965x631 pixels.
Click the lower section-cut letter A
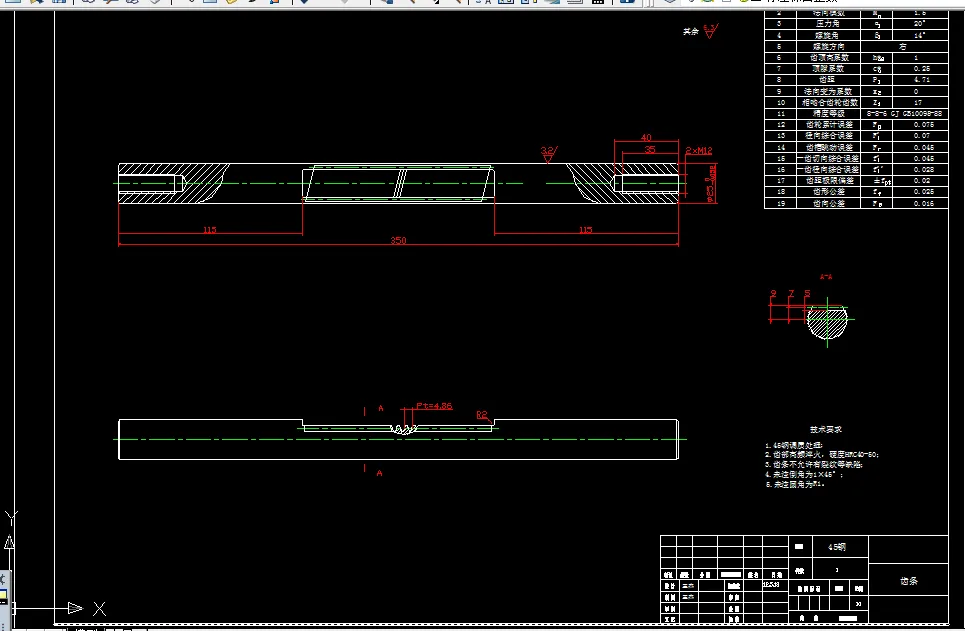(x=379, y=473)
